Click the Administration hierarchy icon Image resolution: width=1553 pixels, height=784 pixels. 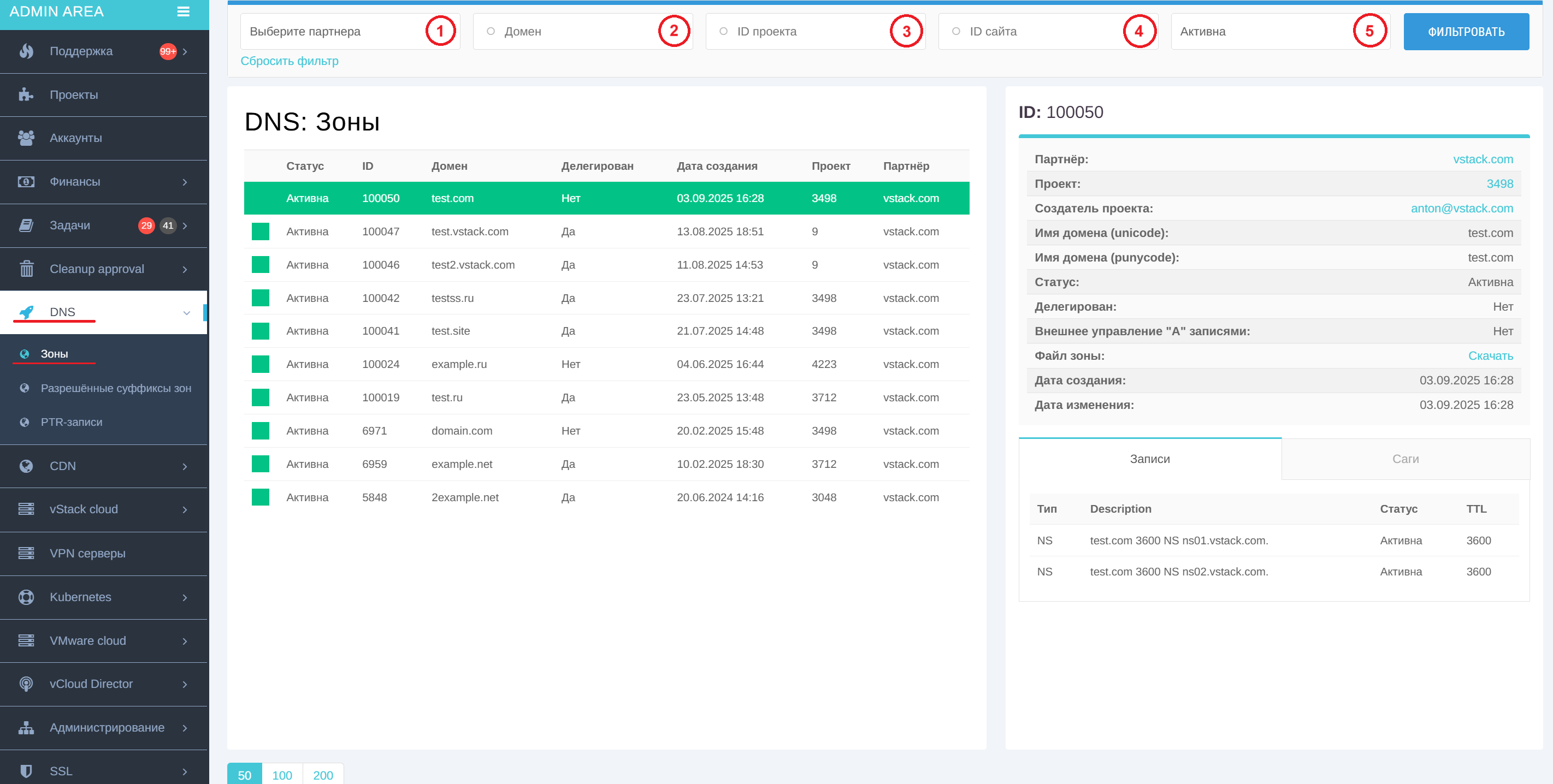tap(26, 727)
